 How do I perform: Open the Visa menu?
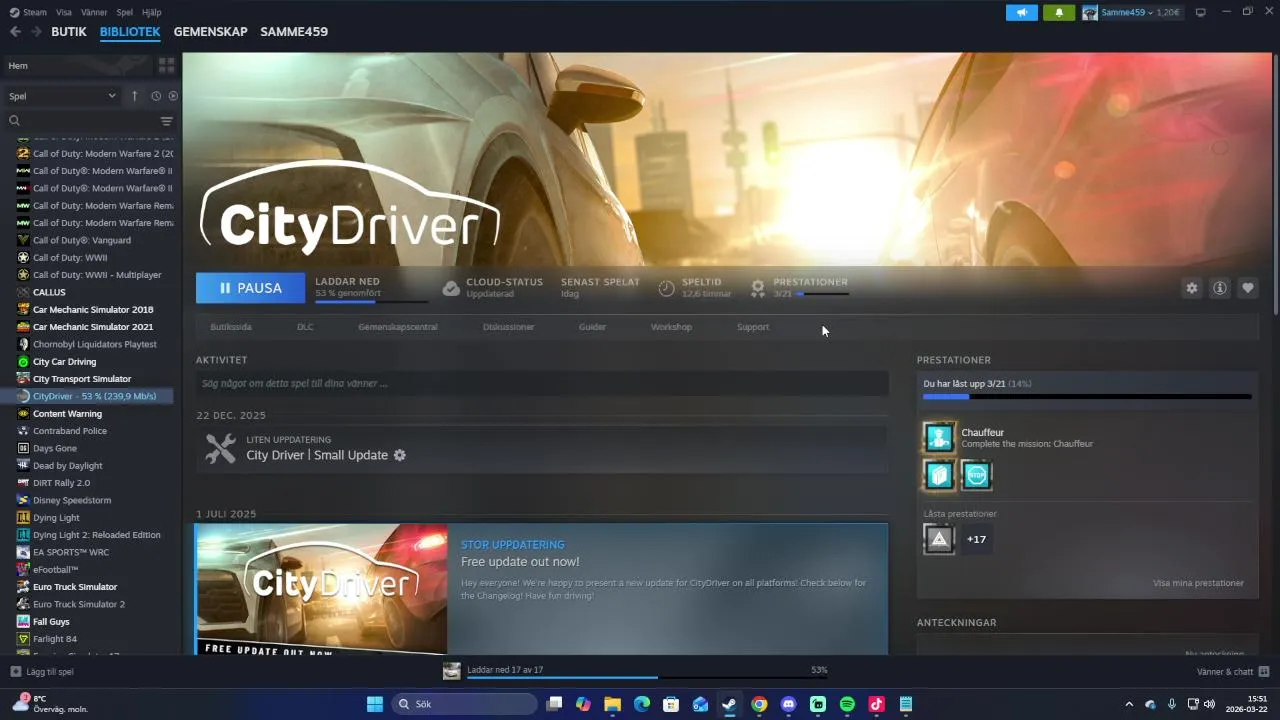(64, 12)
